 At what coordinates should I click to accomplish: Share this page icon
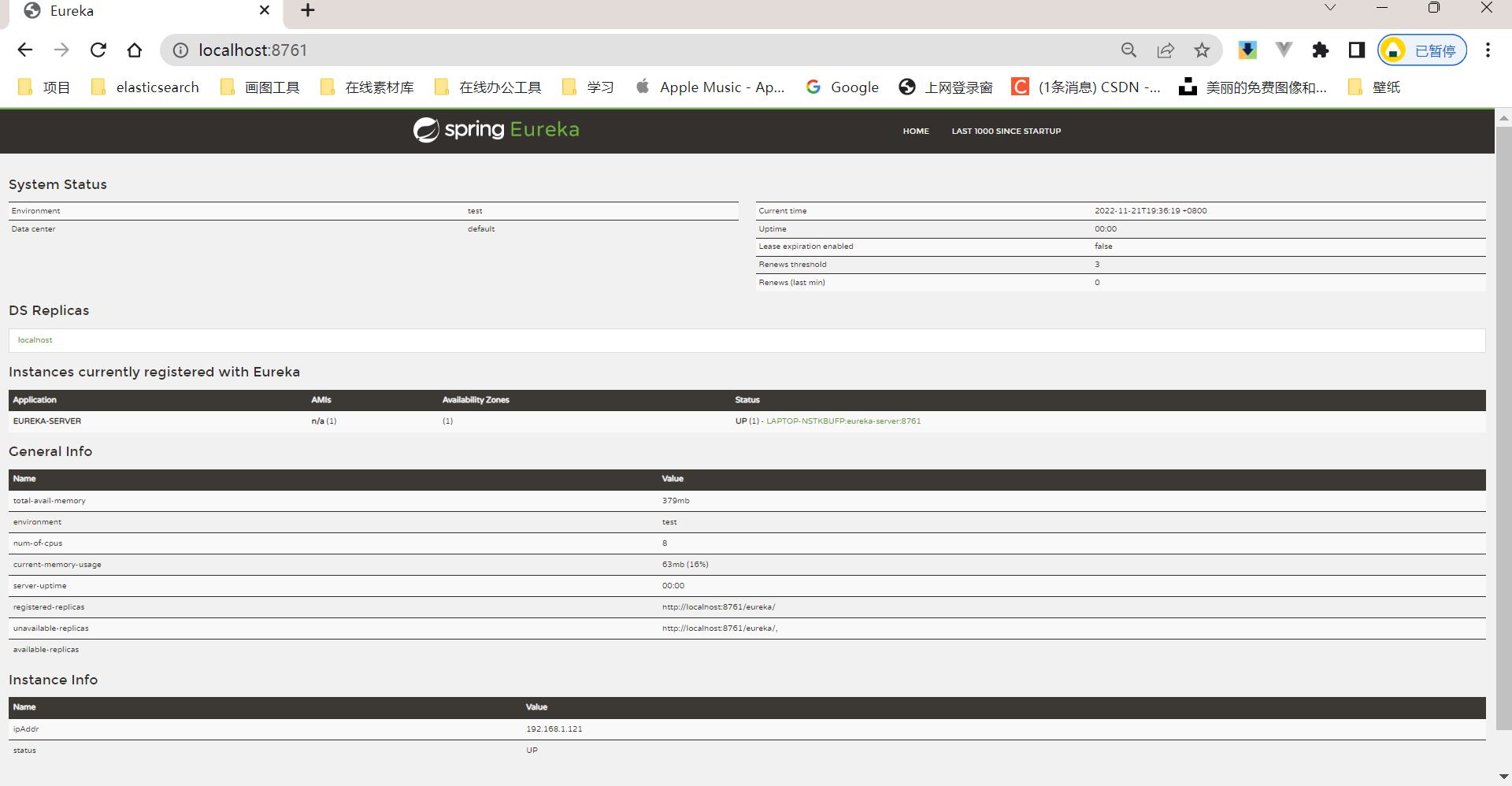click(x=1165, y=50)
